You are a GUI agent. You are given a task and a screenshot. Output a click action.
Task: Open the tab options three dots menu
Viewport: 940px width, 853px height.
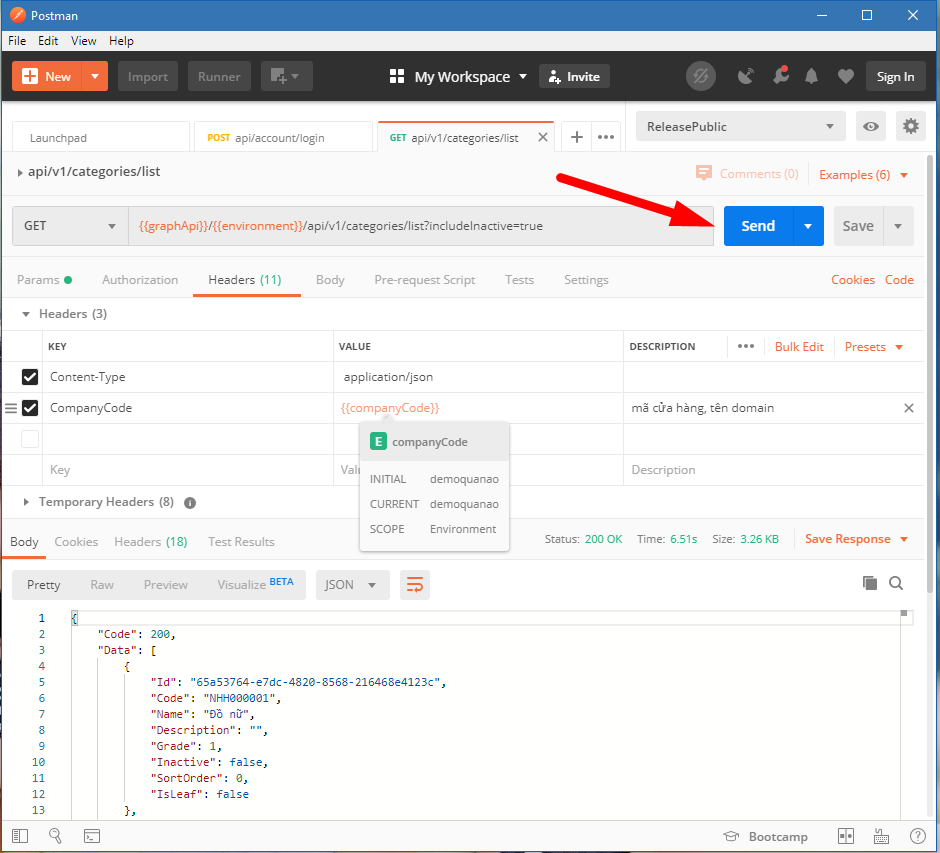pyautogui.click(x=606, y=137)
